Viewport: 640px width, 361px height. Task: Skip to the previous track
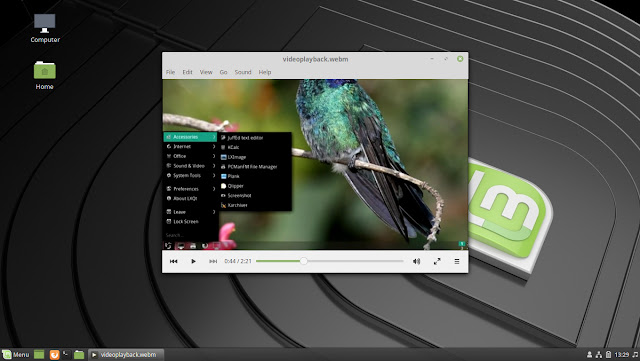pyautogui.click(x=173, y=261)
